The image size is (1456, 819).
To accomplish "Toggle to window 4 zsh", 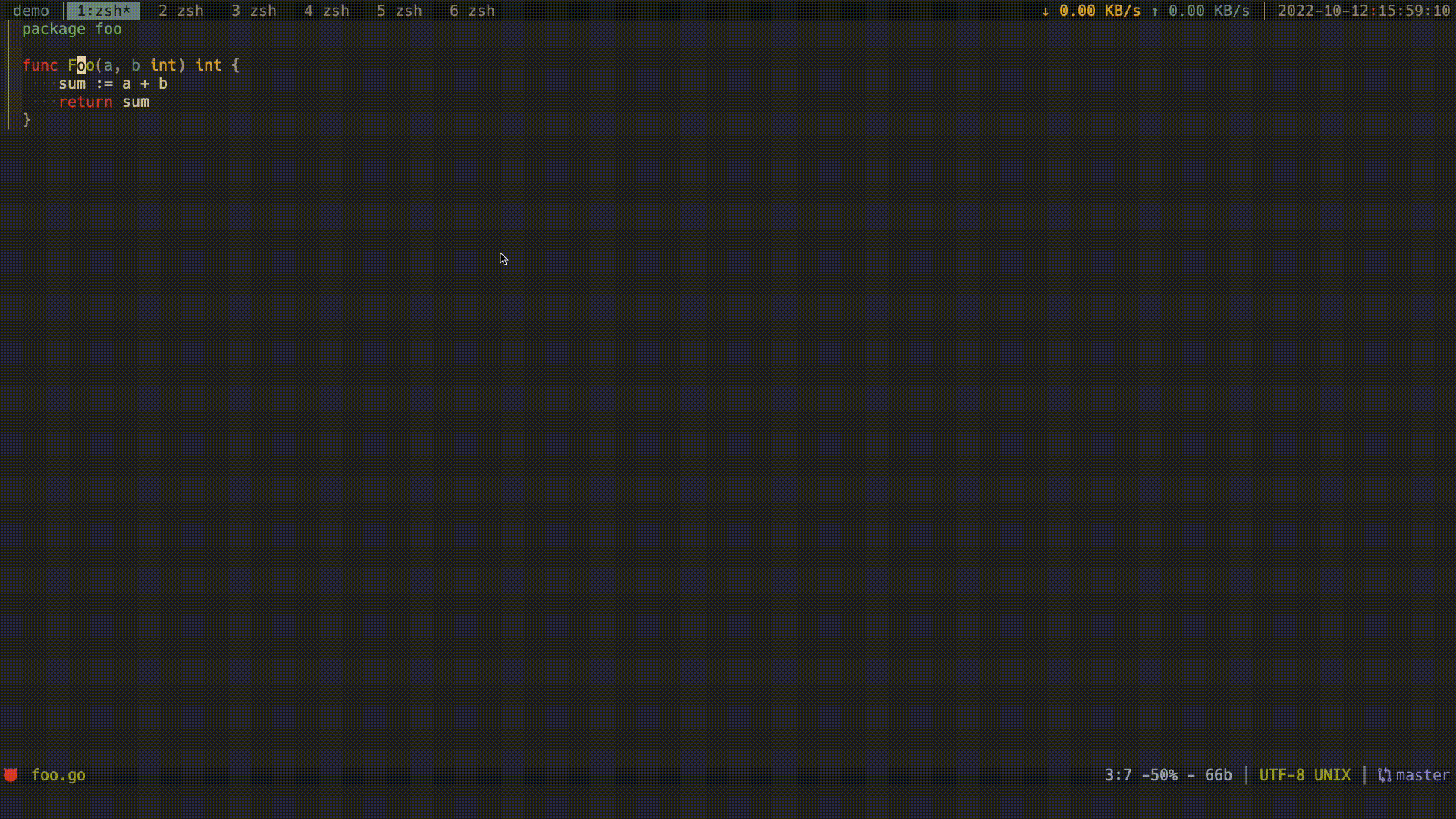I will 327,11.
